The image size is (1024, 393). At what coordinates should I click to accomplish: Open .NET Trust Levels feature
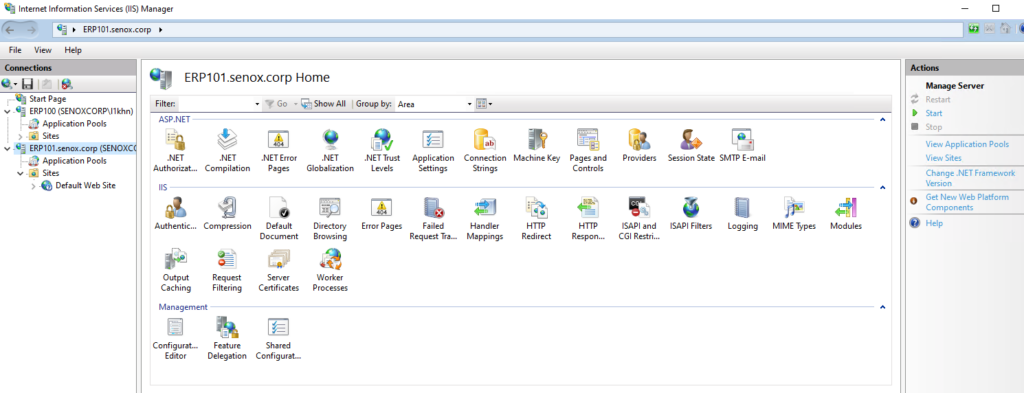point(381,150)
